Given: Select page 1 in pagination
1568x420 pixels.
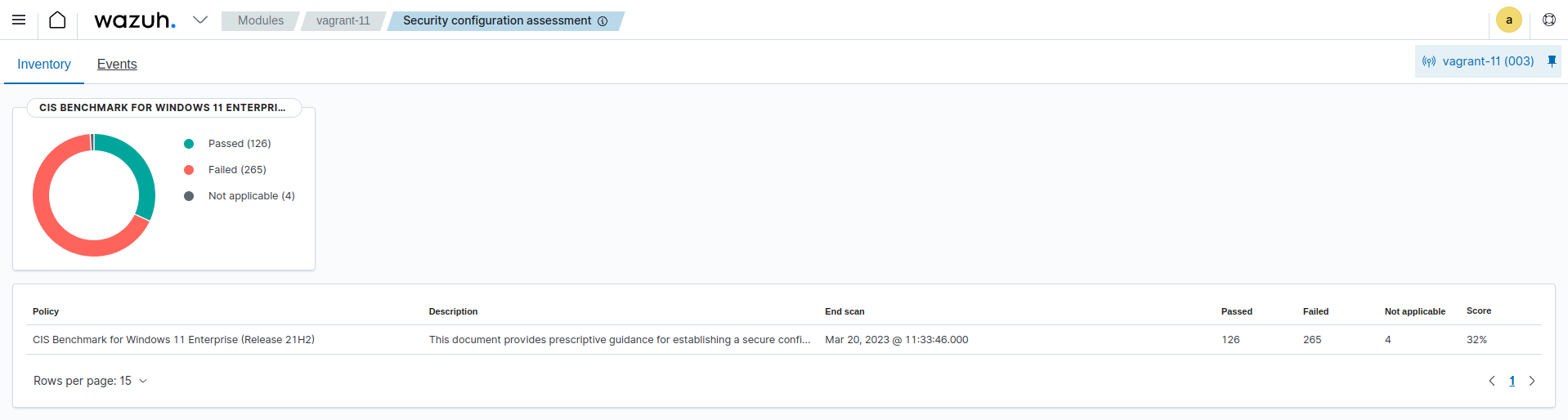Looking at the screenshot, I should pos(1512,381).
